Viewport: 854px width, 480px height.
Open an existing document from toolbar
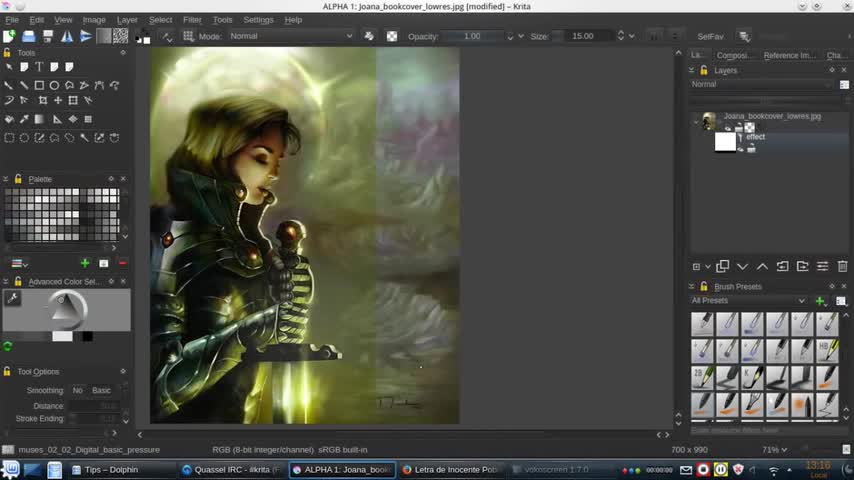coord(28,36)
